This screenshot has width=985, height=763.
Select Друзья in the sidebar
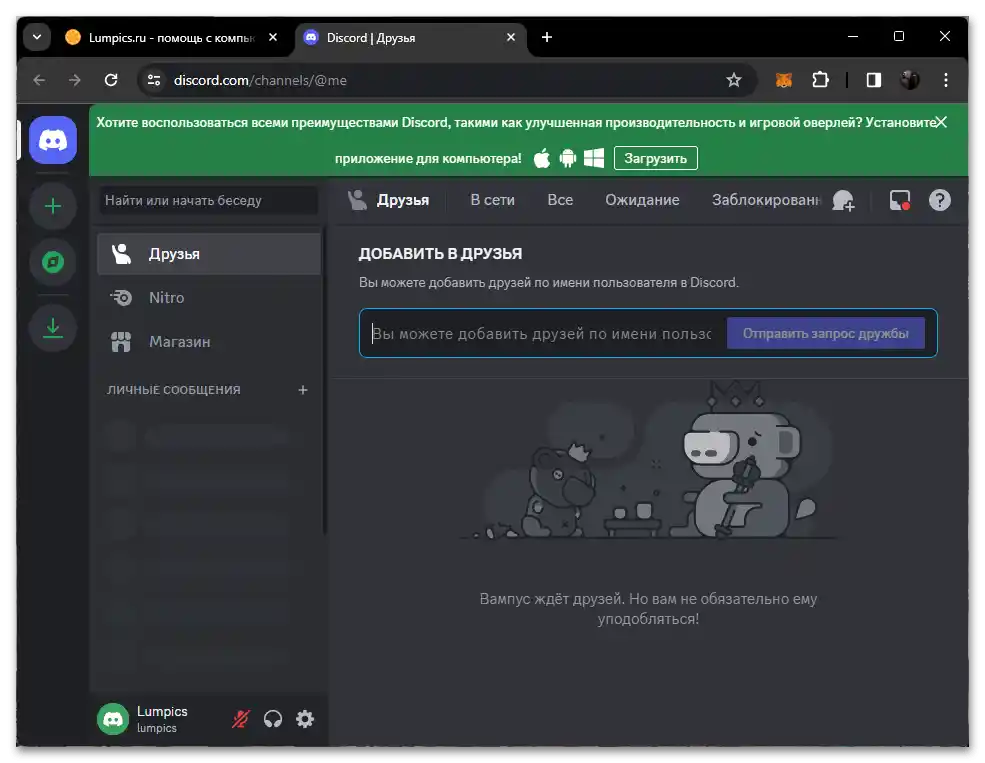pyautogui.click(x=209, y=254)
